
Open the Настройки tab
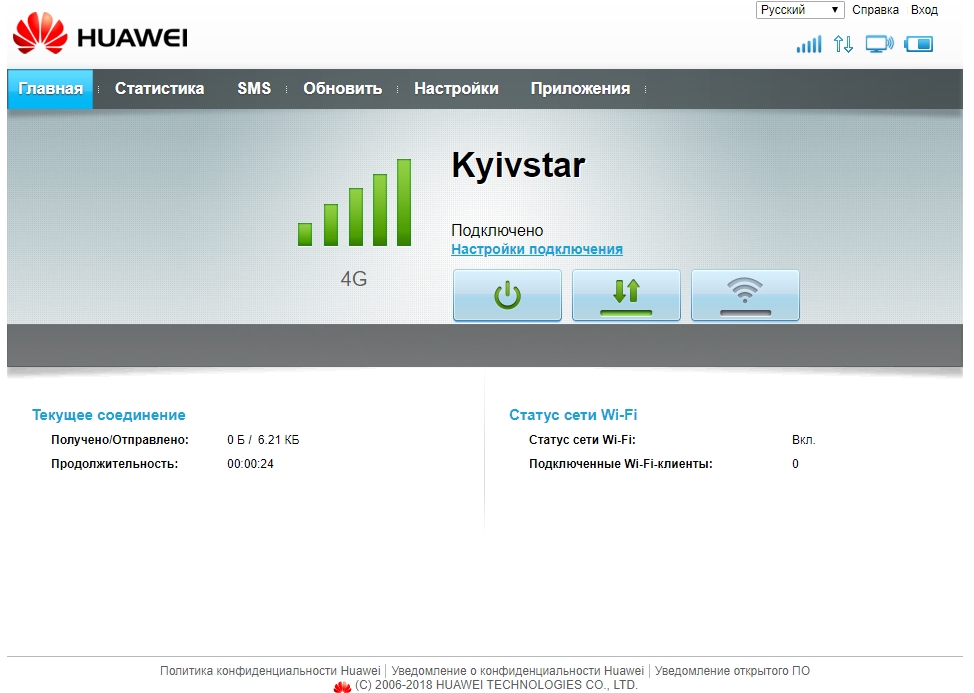(457, 89)
